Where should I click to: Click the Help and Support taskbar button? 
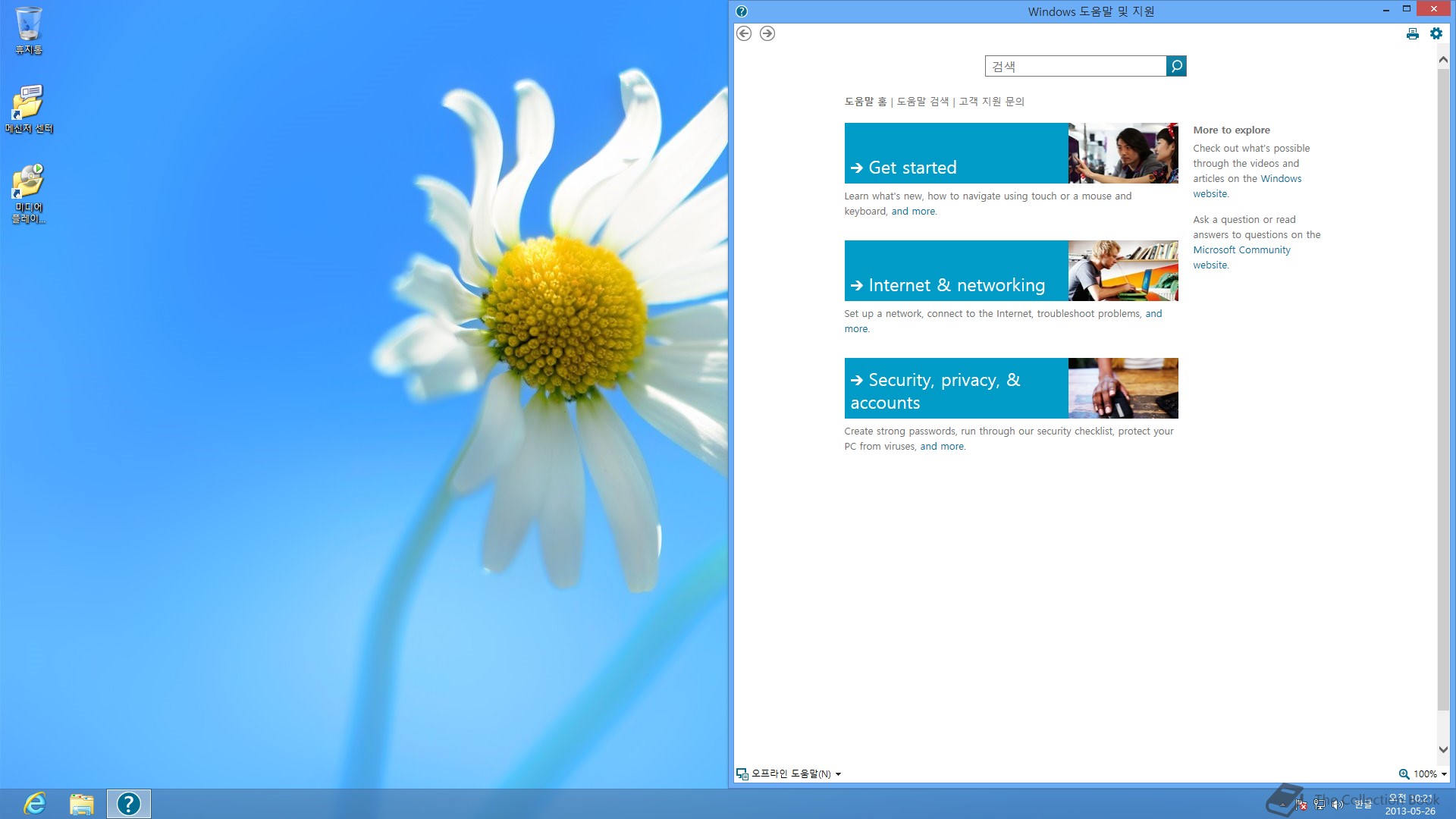(129, 804)
